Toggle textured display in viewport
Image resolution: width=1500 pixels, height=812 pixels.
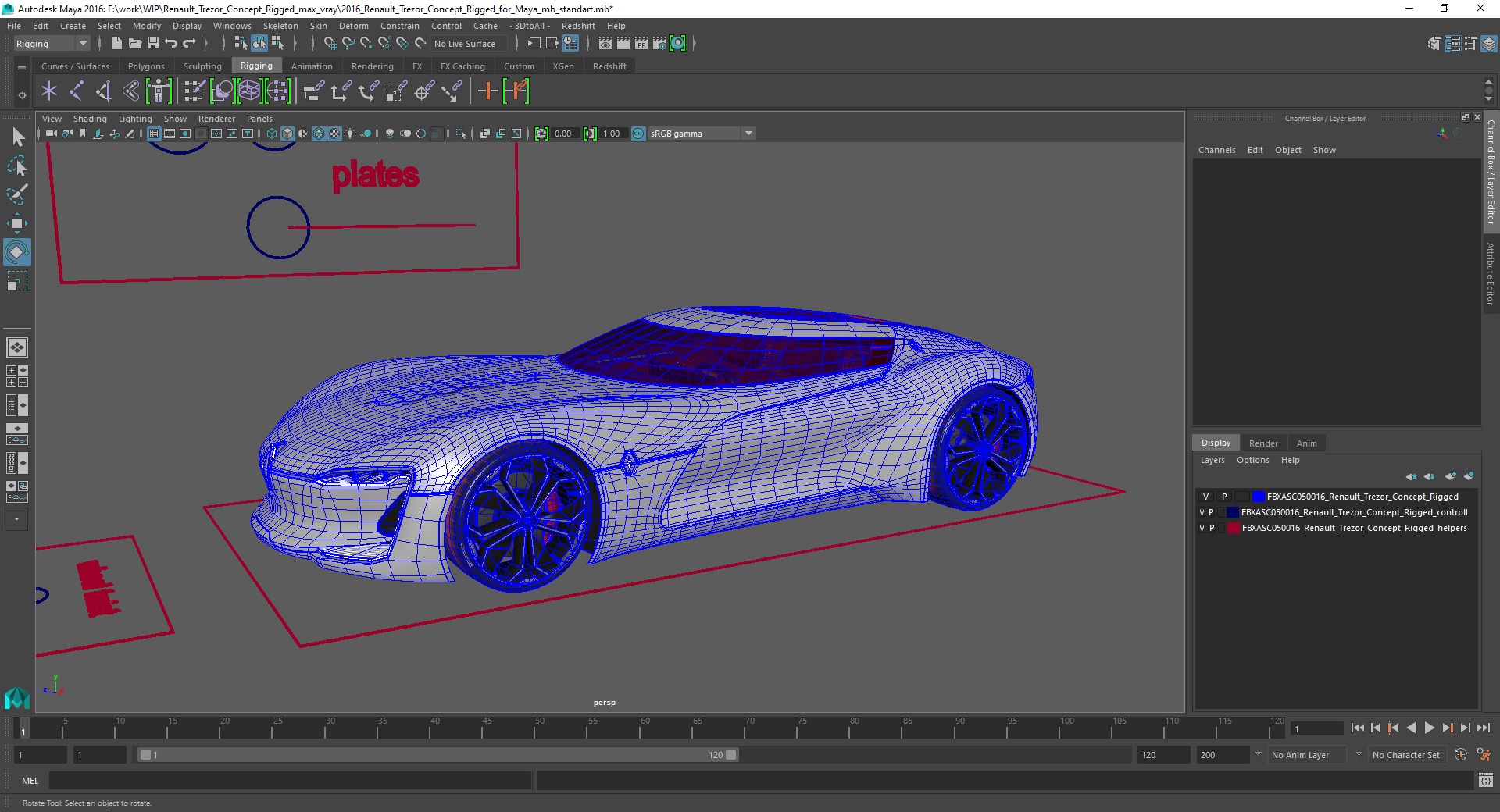334,134
